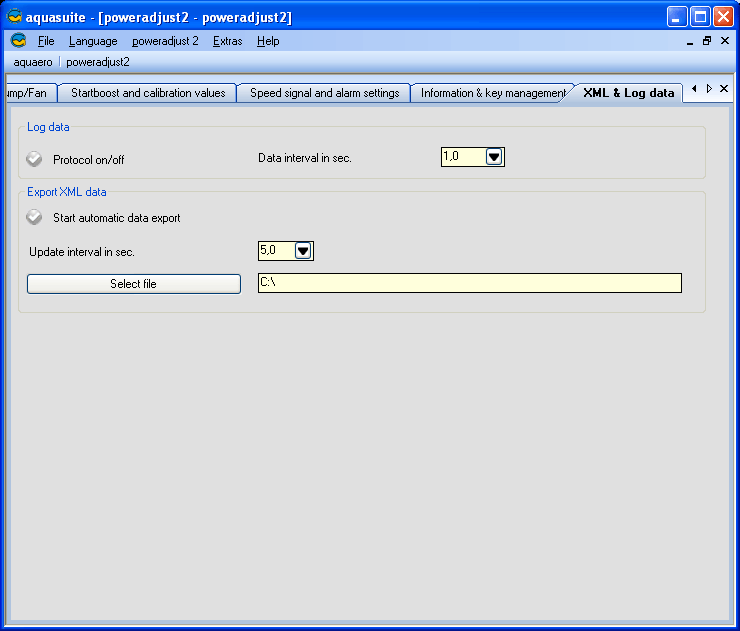The width and height of the screenshot is (740, 631).
Task: Click the Update interval in sec. label
Action: coord(82,252)
